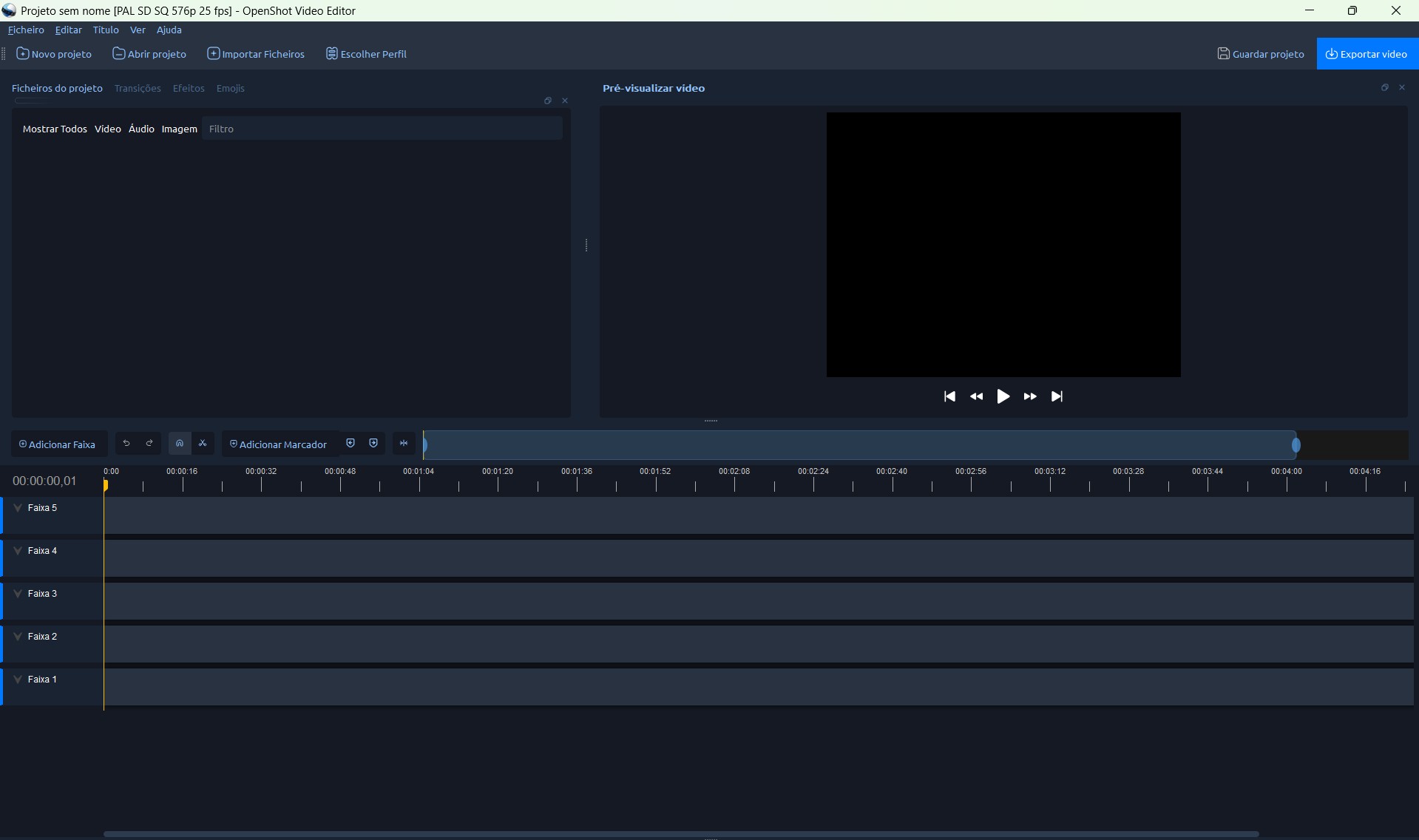Go to the previous marker
The height and width of the screenshot is (840, 1419).
click(x=350, y=444)
